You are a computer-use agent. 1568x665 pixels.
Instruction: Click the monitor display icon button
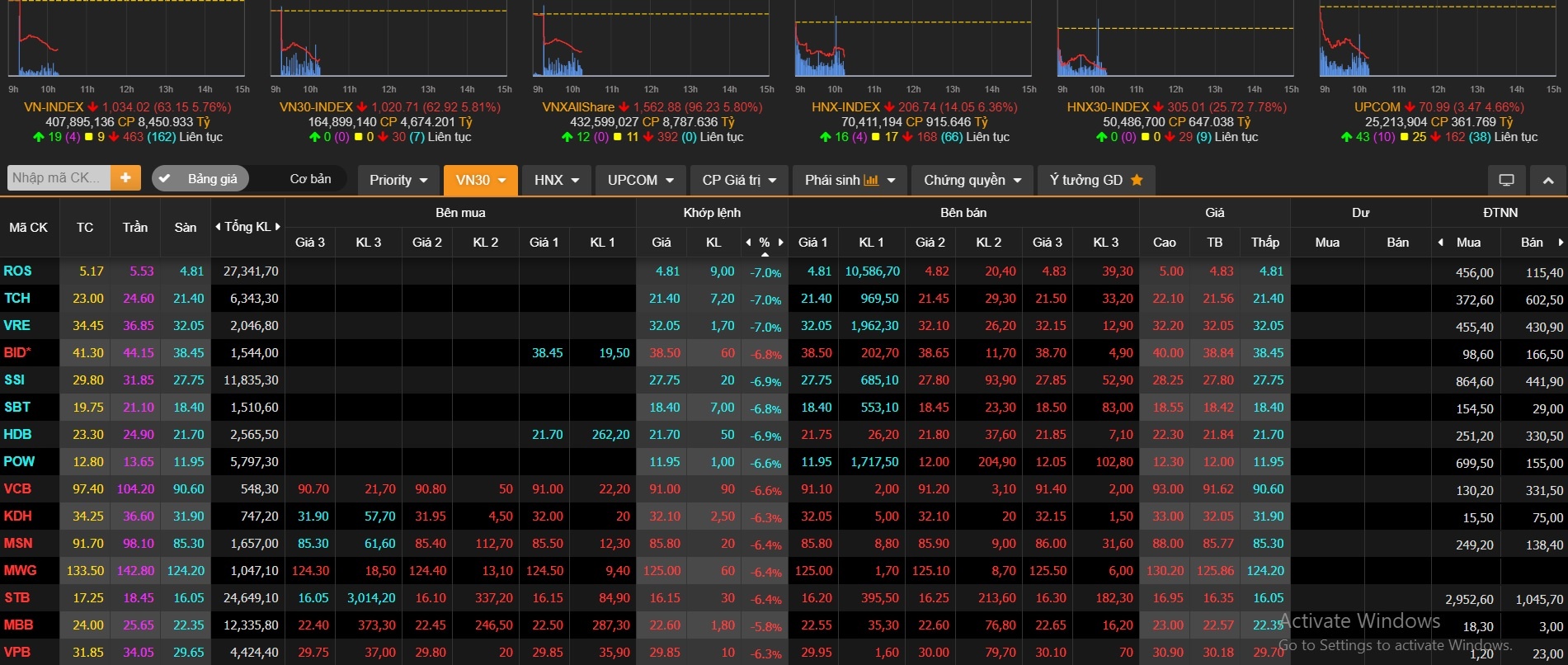pyautogui.click(x=1506, y=180)
